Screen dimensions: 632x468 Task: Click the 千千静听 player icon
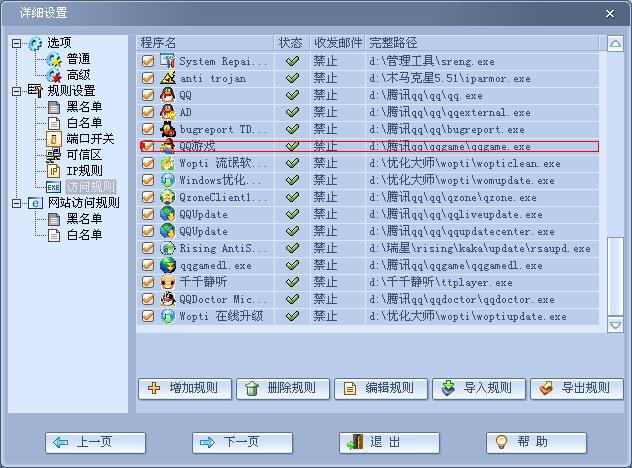coord(167,282)
